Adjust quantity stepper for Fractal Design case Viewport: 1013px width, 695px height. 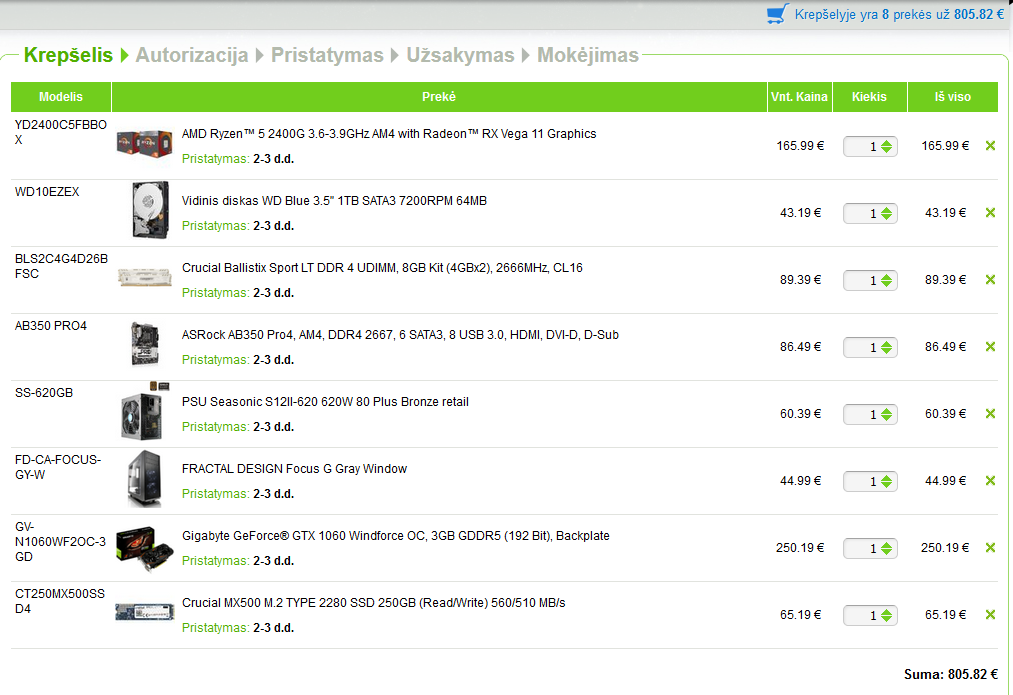coord(886,481)
